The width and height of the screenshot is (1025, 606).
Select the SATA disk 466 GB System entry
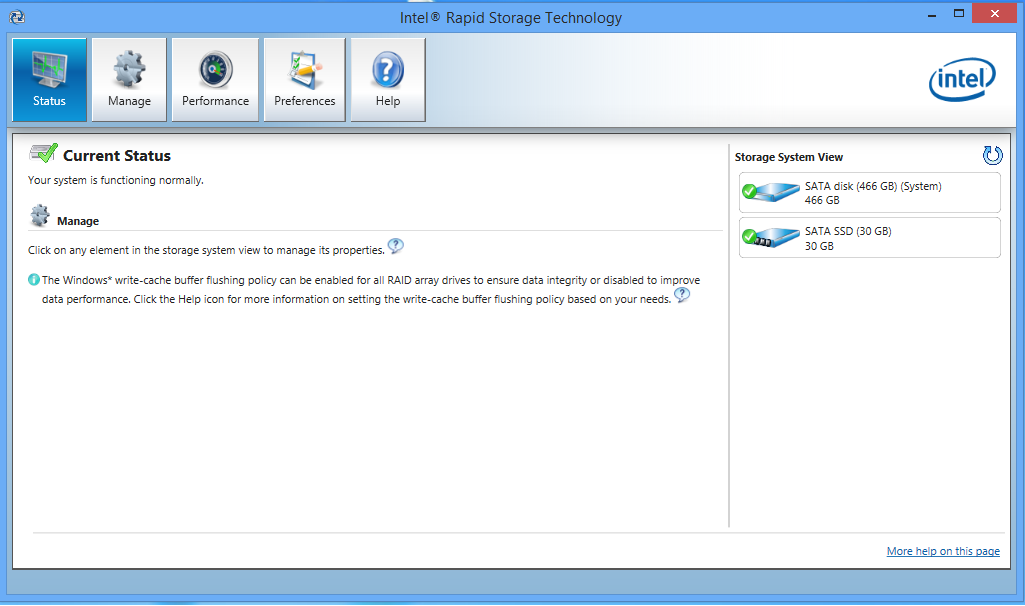click(869, 193)
